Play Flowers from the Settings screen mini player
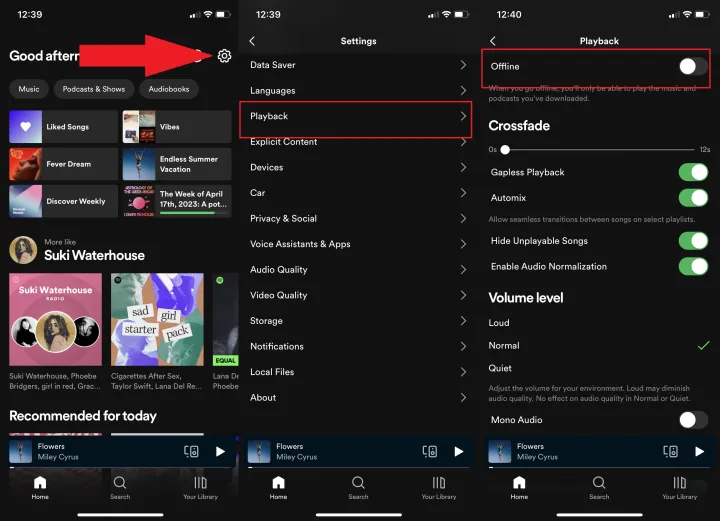The height and width of the screenshot is (521, 720). [459, 452]
